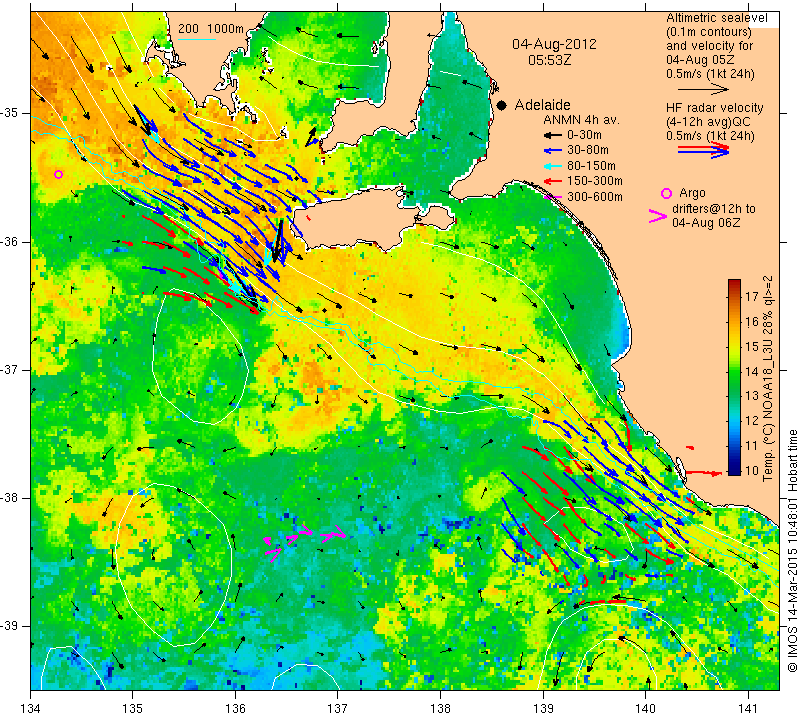Click the blue 30-80m legend arrow
The image size is (800, 720).
point(553,151)
